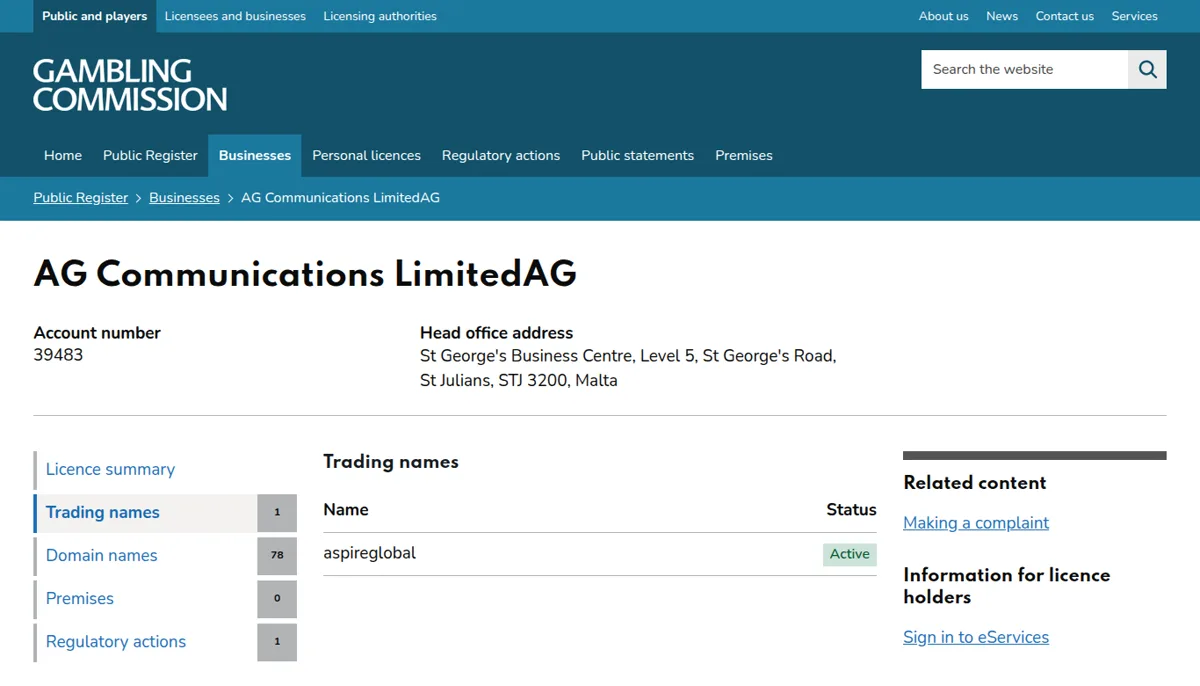1200x686 pixels.
Task: Open Premises sidebar item
Action: coord(166,598)
